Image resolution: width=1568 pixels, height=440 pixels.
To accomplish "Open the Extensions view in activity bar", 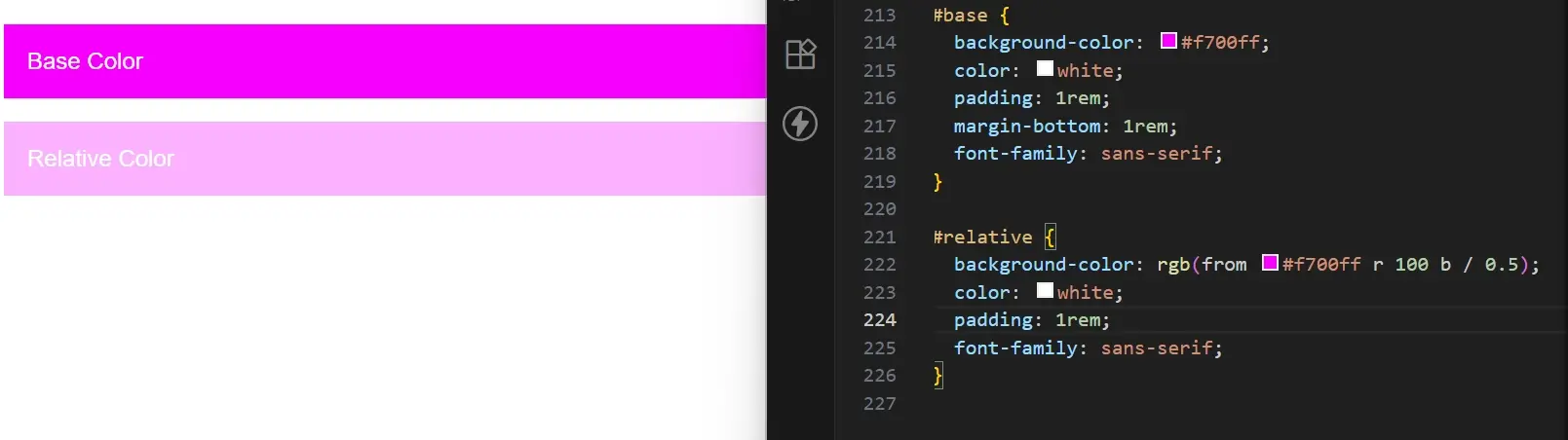I will (x=800, y=55).
